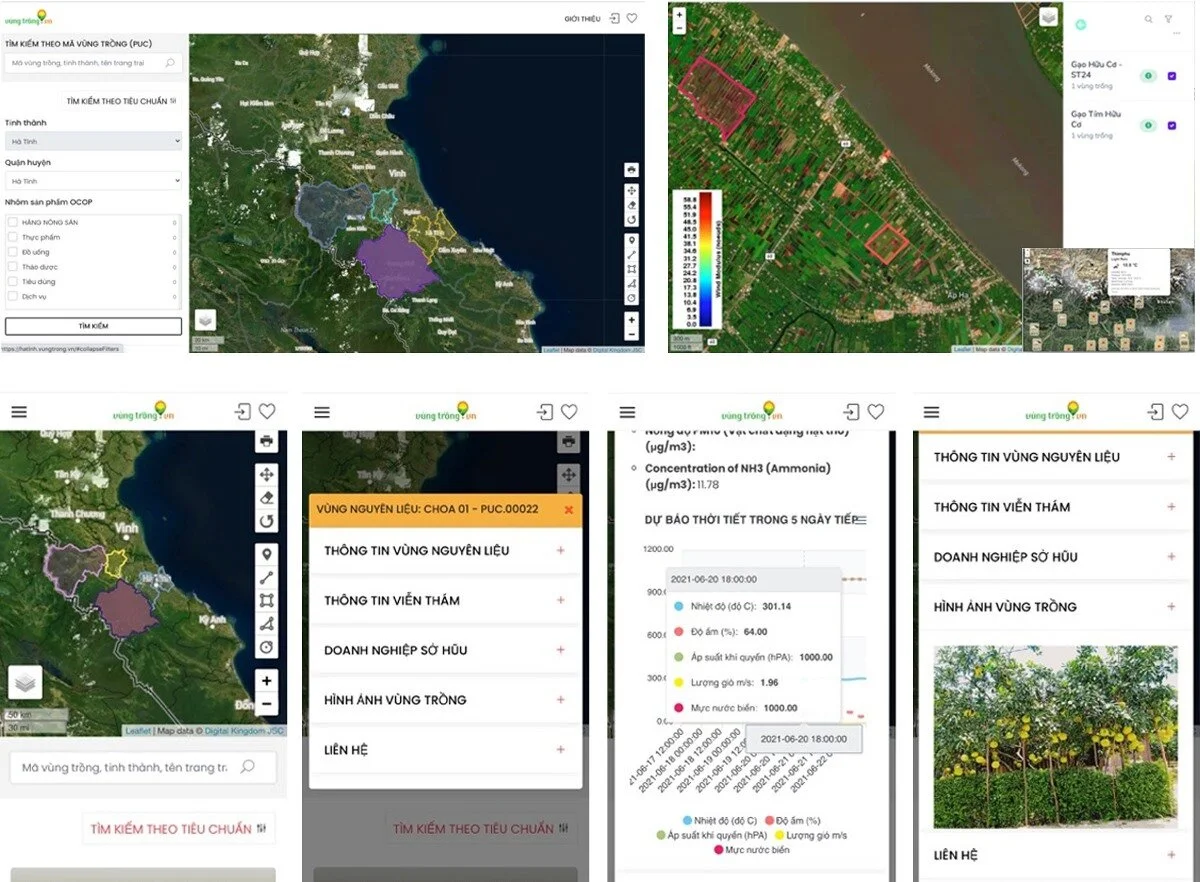1200x882 pixels.
Task: Expand THÔNG TIN VÙNG NGUYÊN LIỆU in CHOA 01 popup
Action: pos(445,550)
